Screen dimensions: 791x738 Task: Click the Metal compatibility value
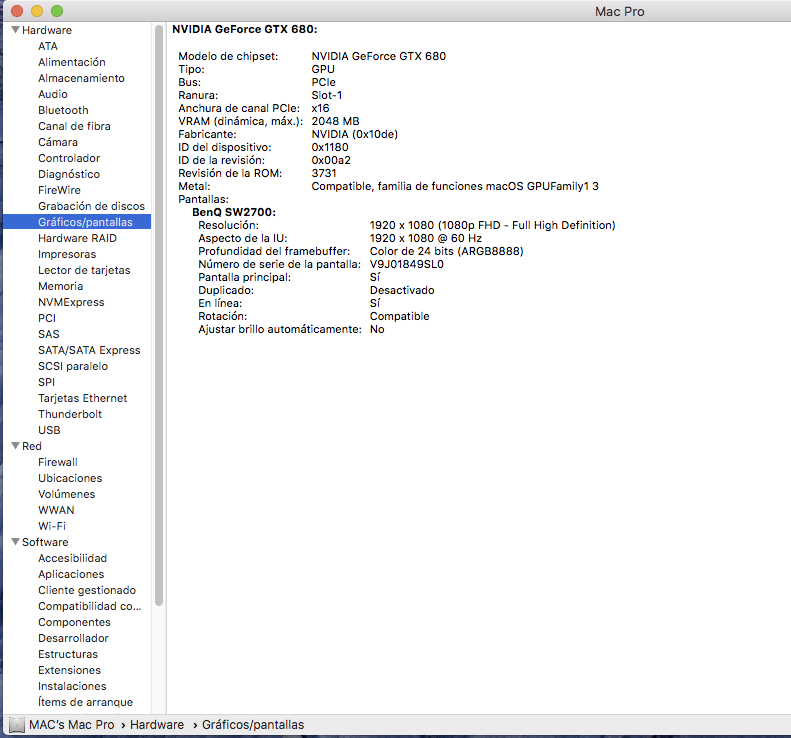[x=455, y=186]
